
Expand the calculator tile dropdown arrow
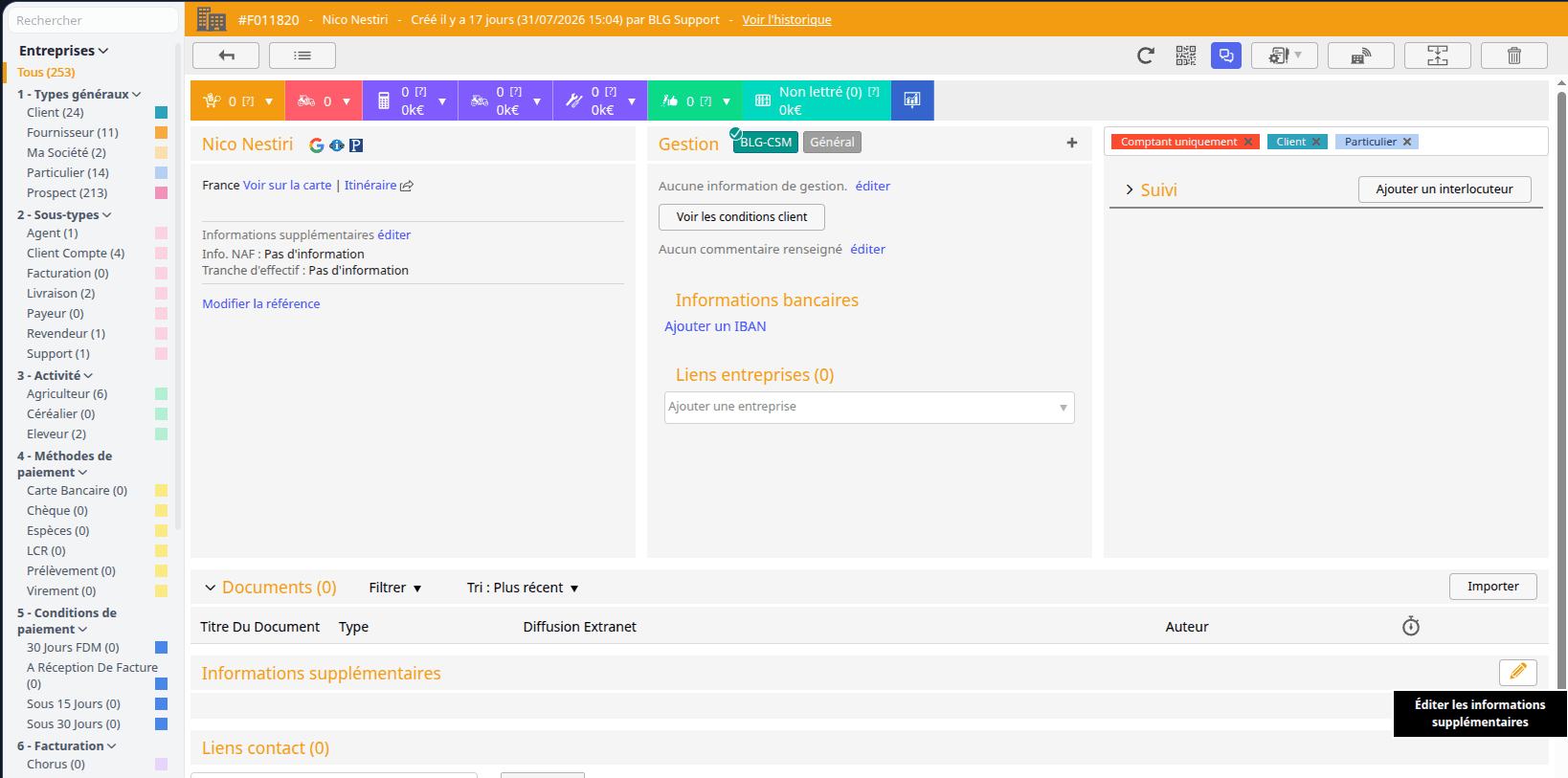tap(442, 101)
